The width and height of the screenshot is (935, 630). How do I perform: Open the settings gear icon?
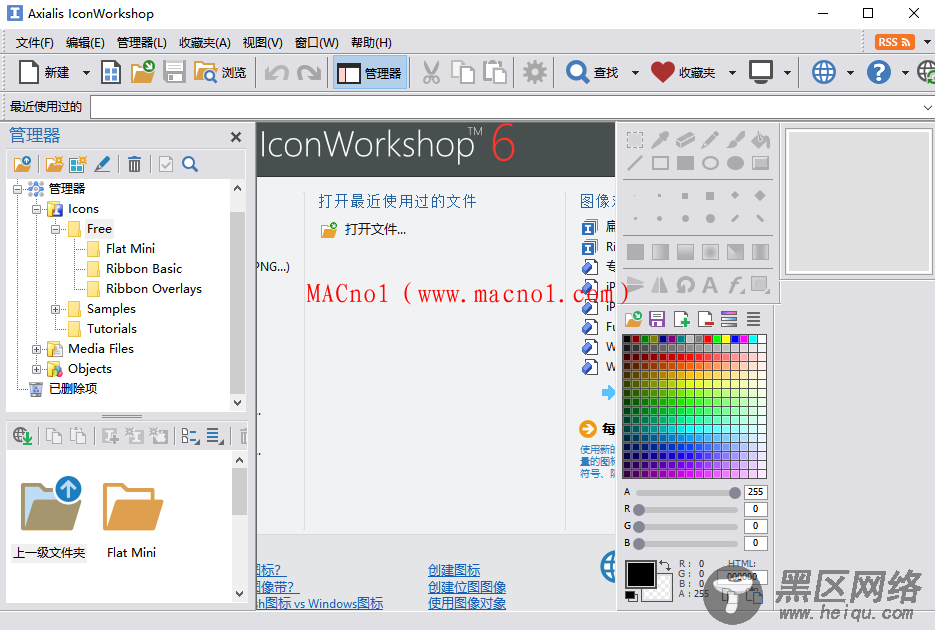pos(534,73)
